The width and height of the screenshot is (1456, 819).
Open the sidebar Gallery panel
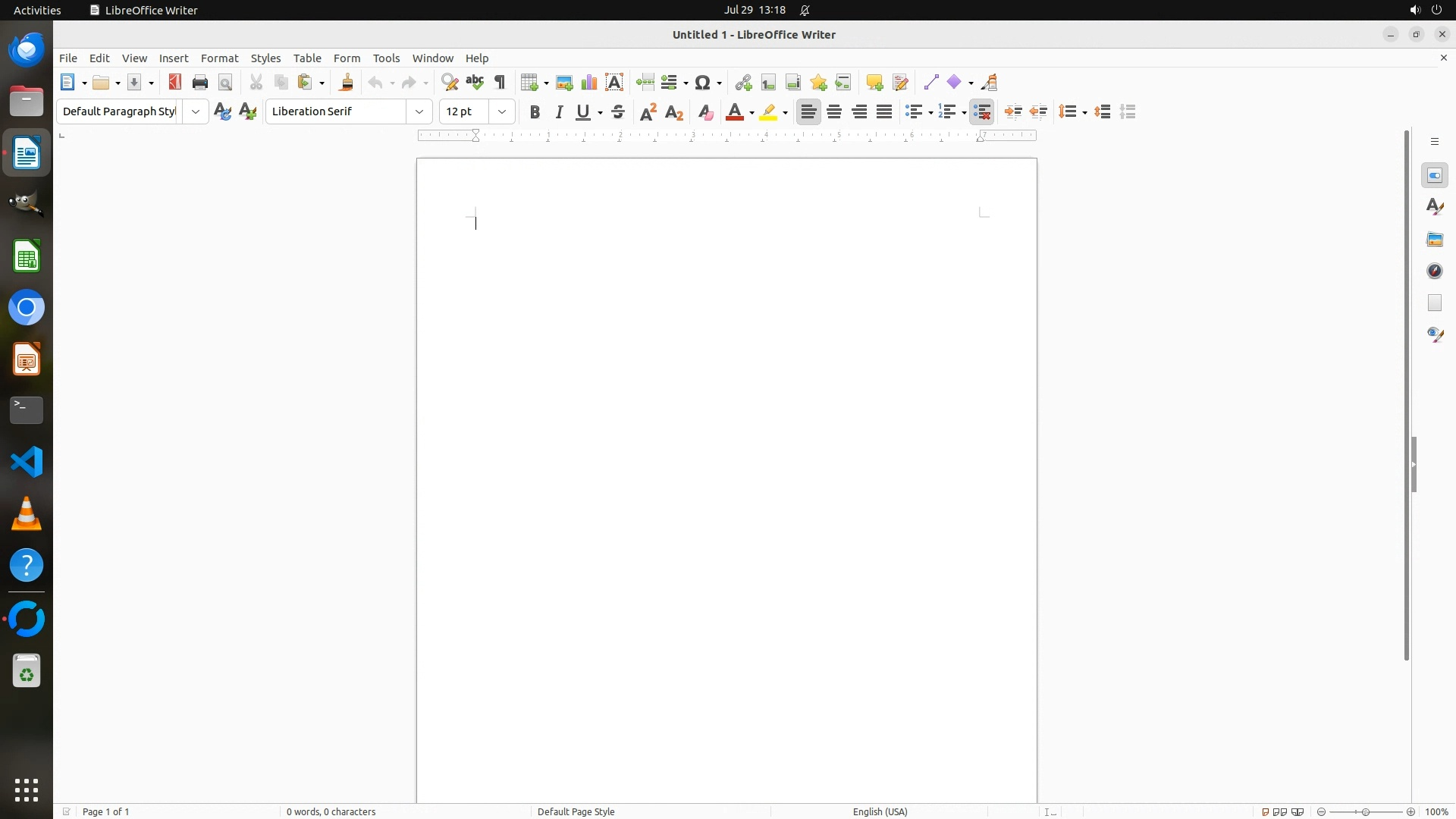1435,240
